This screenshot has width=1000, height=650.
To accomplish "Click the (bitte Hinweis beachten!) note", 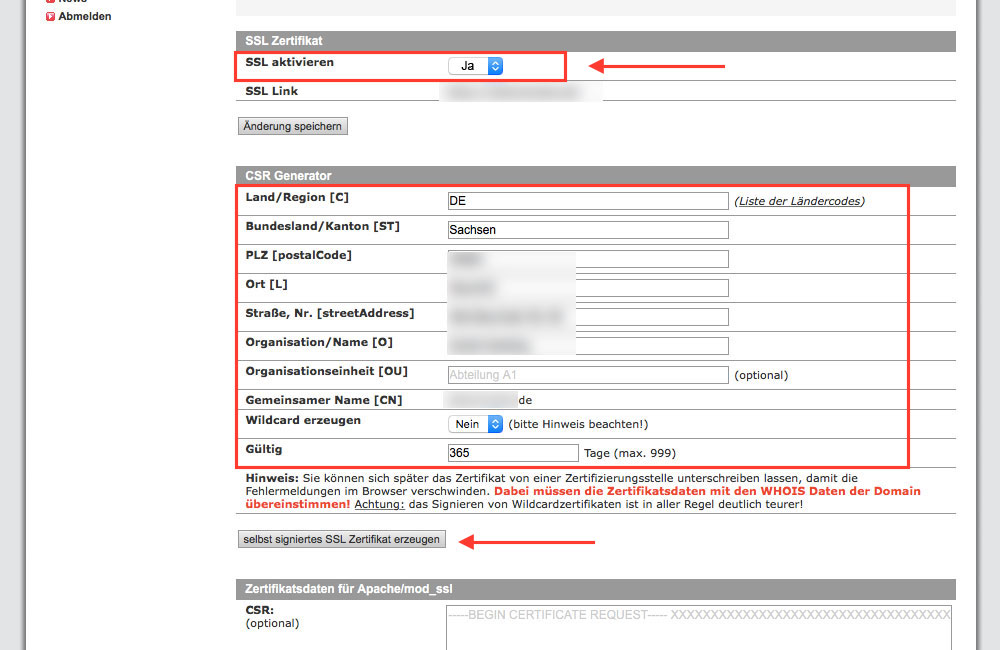I will pyautogui.click(x=578, y=424).
